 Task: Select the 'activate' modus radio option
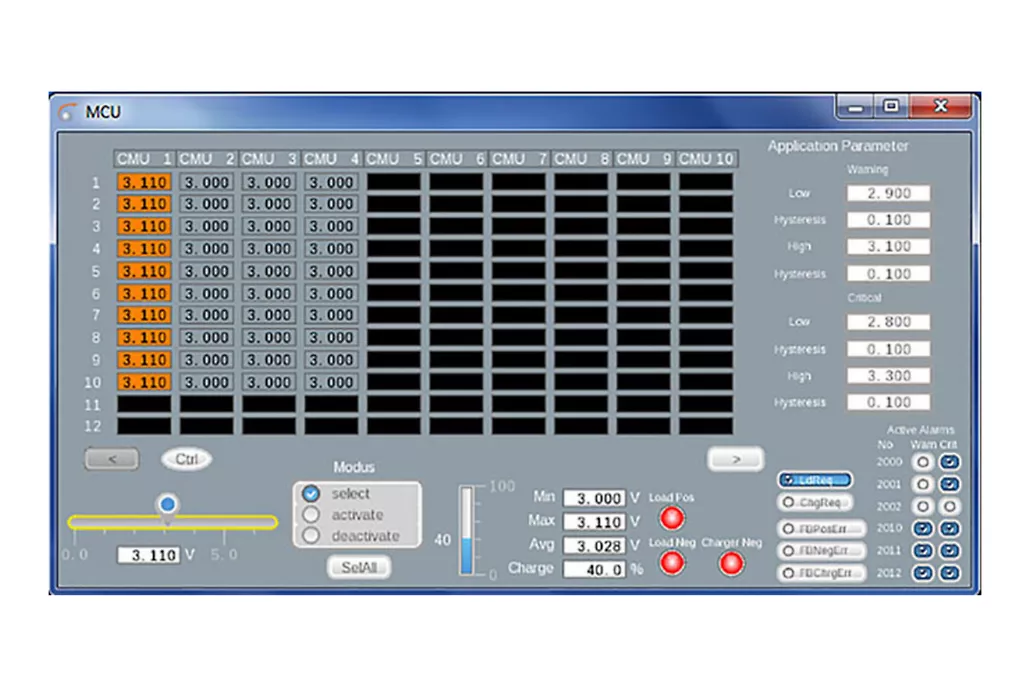point(311,515)
